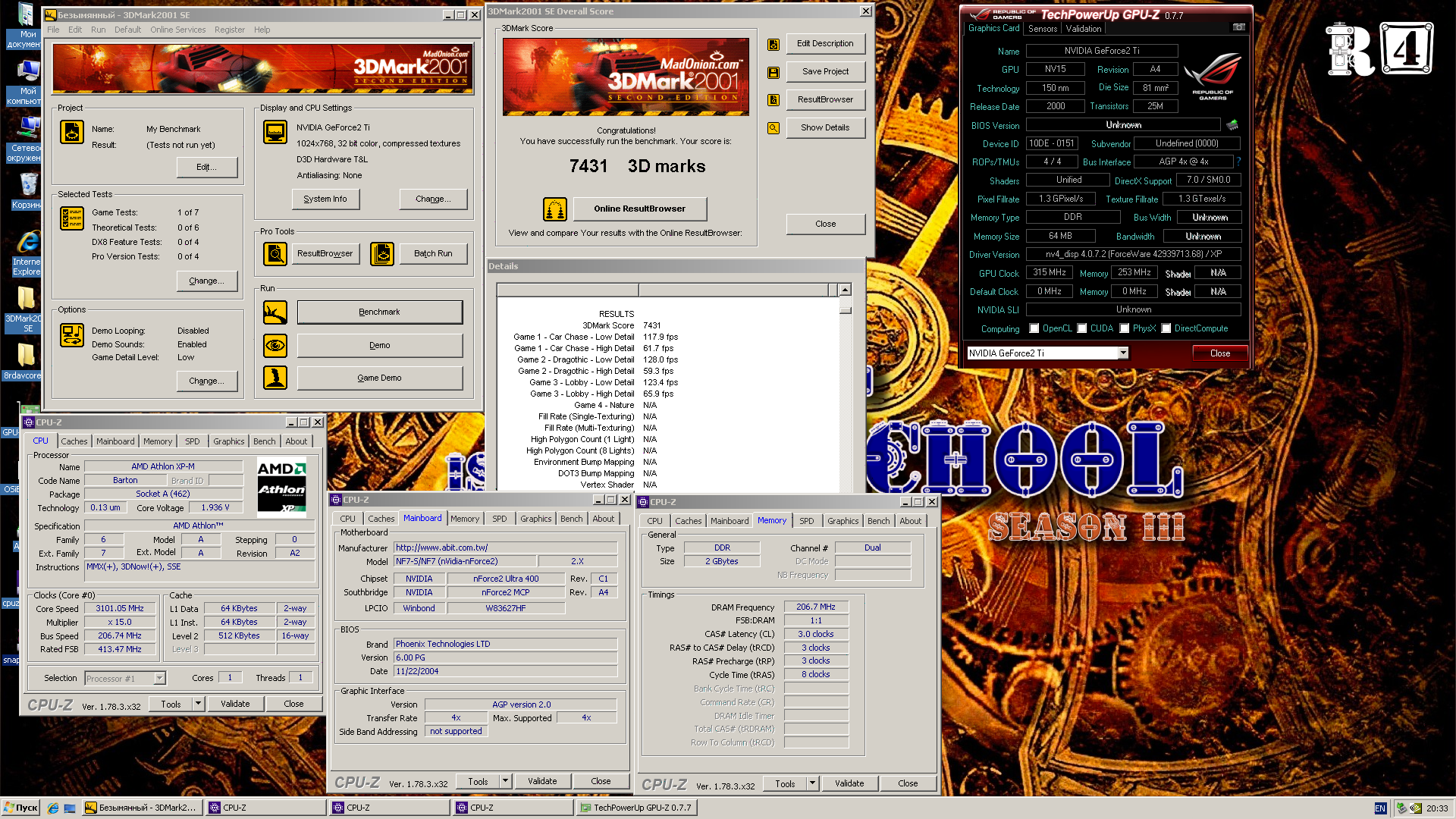Click the bus interface question mark in GPU-Z
Viewport: 1456px width, 819px height.
pyautogui.click(x=1239, y=162)
